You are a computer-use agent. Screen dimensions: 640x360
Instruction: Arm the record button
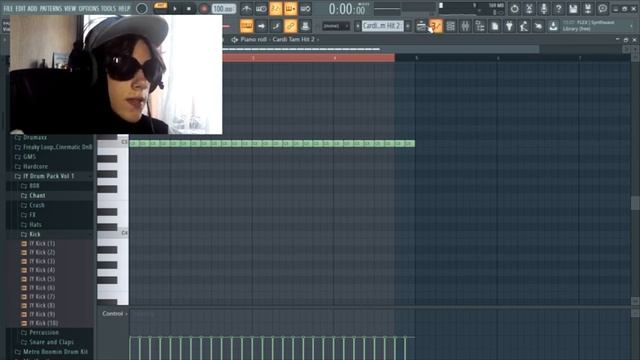204,9
